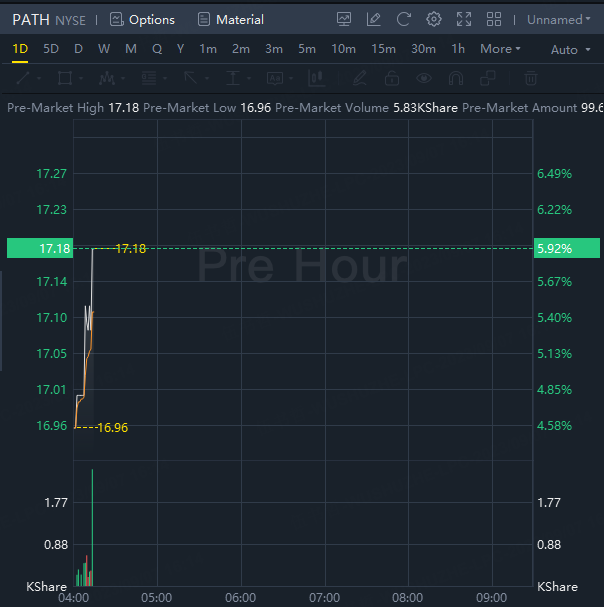Open the Options chain icon
This screenshot has width=604, height=607.
(117, 19)
